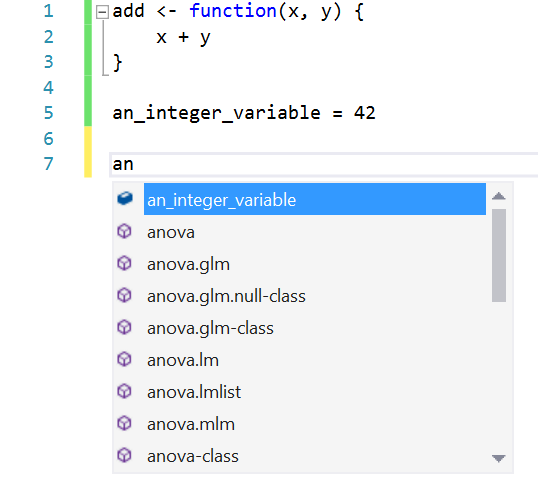Click the purple cube icon beside anova
The width and height of the screenshot is (538, 493).
(124, 231)
